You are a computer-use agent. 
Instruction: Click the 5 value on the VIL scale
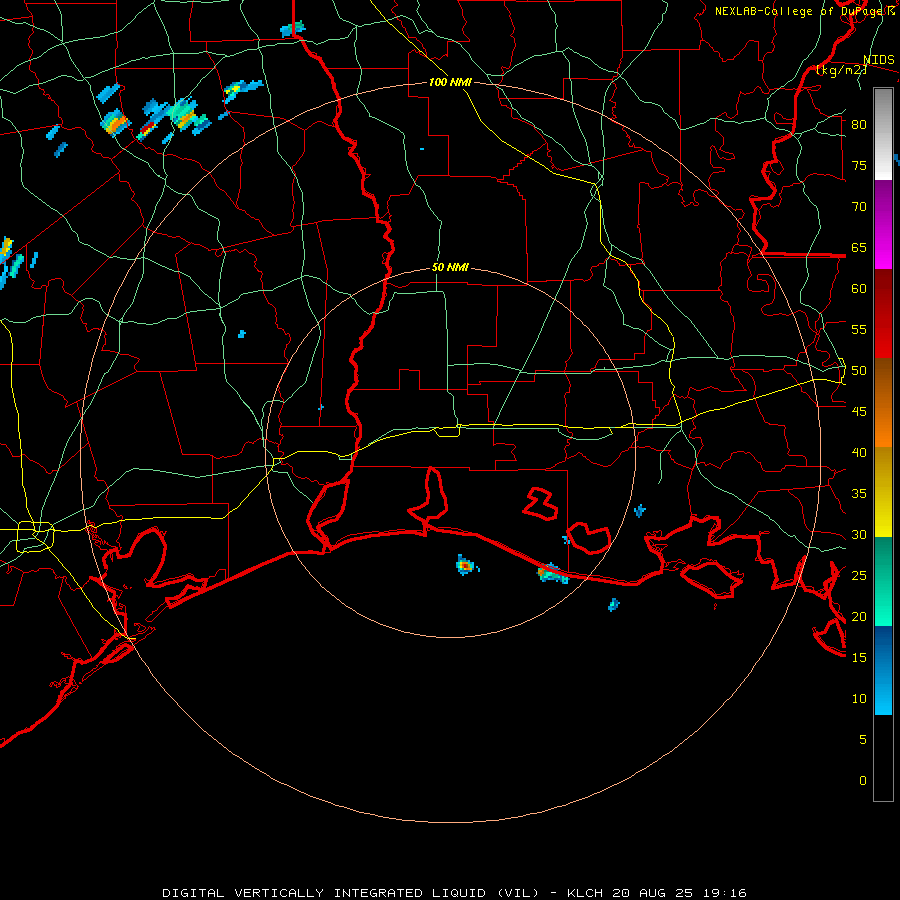[862, 740]
